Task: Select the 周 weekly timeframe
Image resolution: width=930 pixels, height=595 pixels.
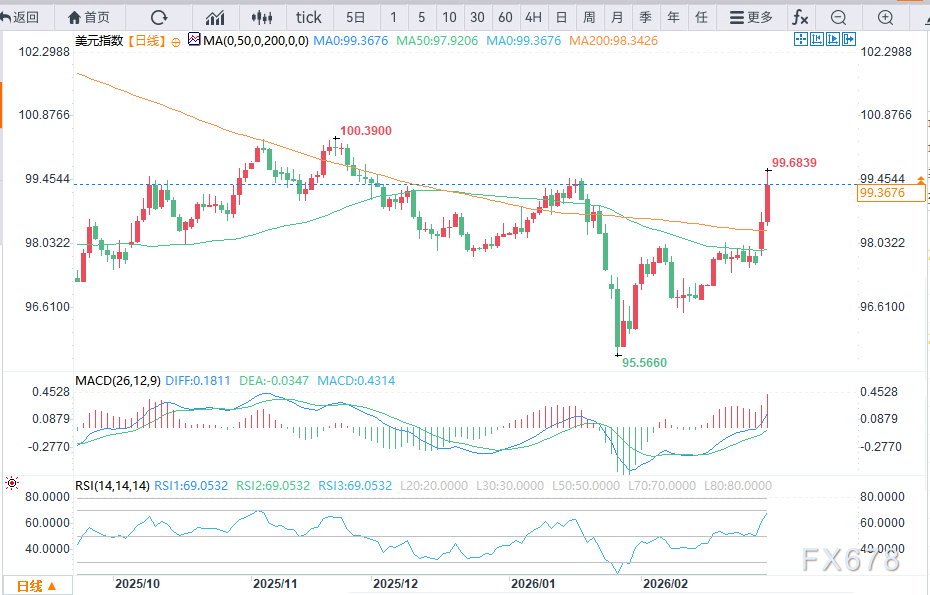Action: point(589,17)
